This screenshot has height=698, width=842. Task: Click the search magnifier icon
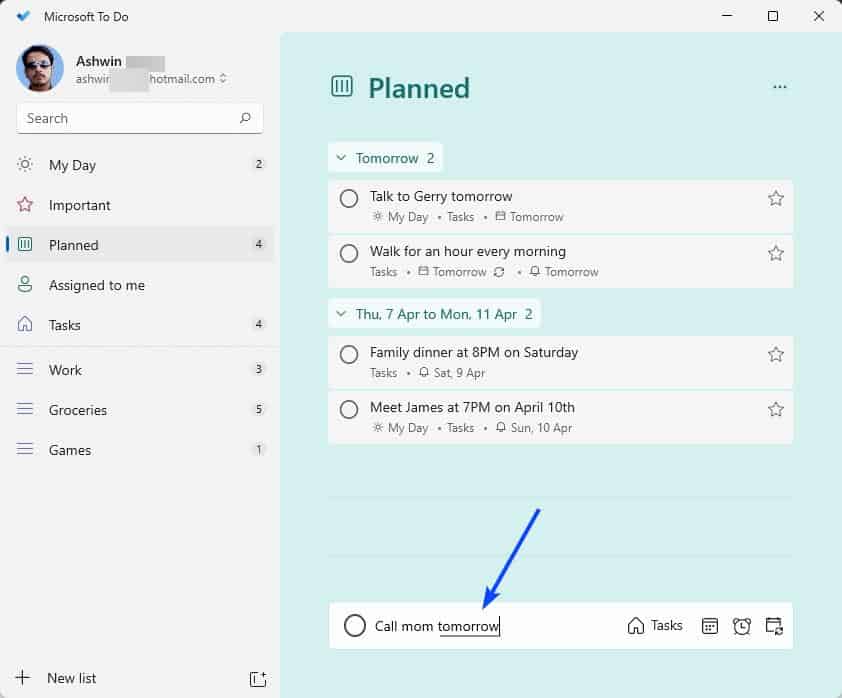pos(245,118)
